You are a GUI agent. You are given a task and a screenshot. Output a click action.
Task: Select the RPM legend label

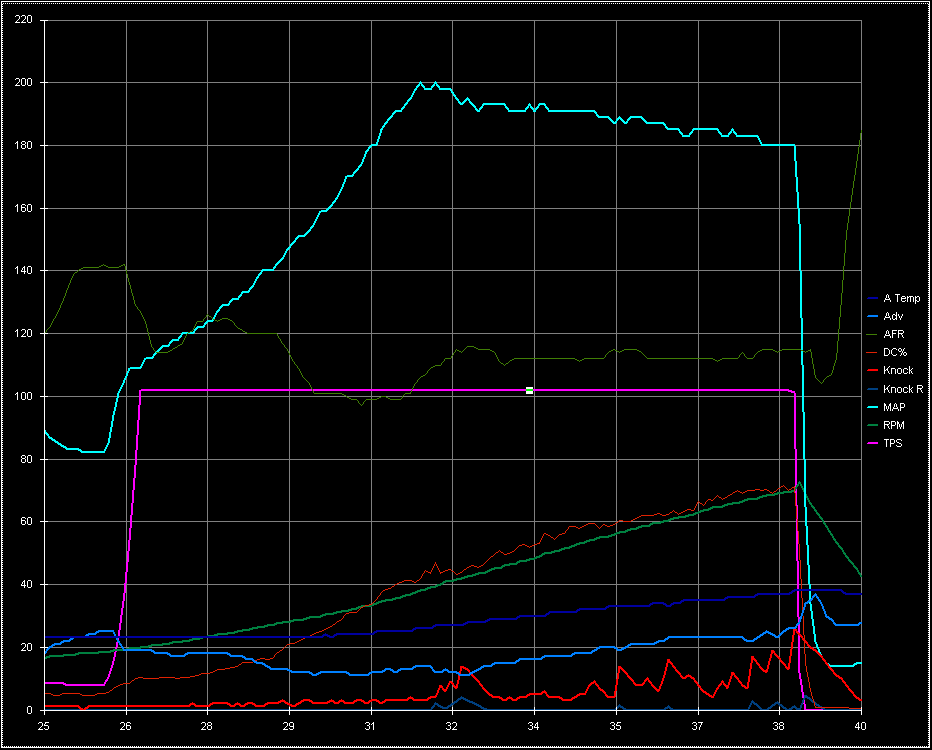[895, 424]
